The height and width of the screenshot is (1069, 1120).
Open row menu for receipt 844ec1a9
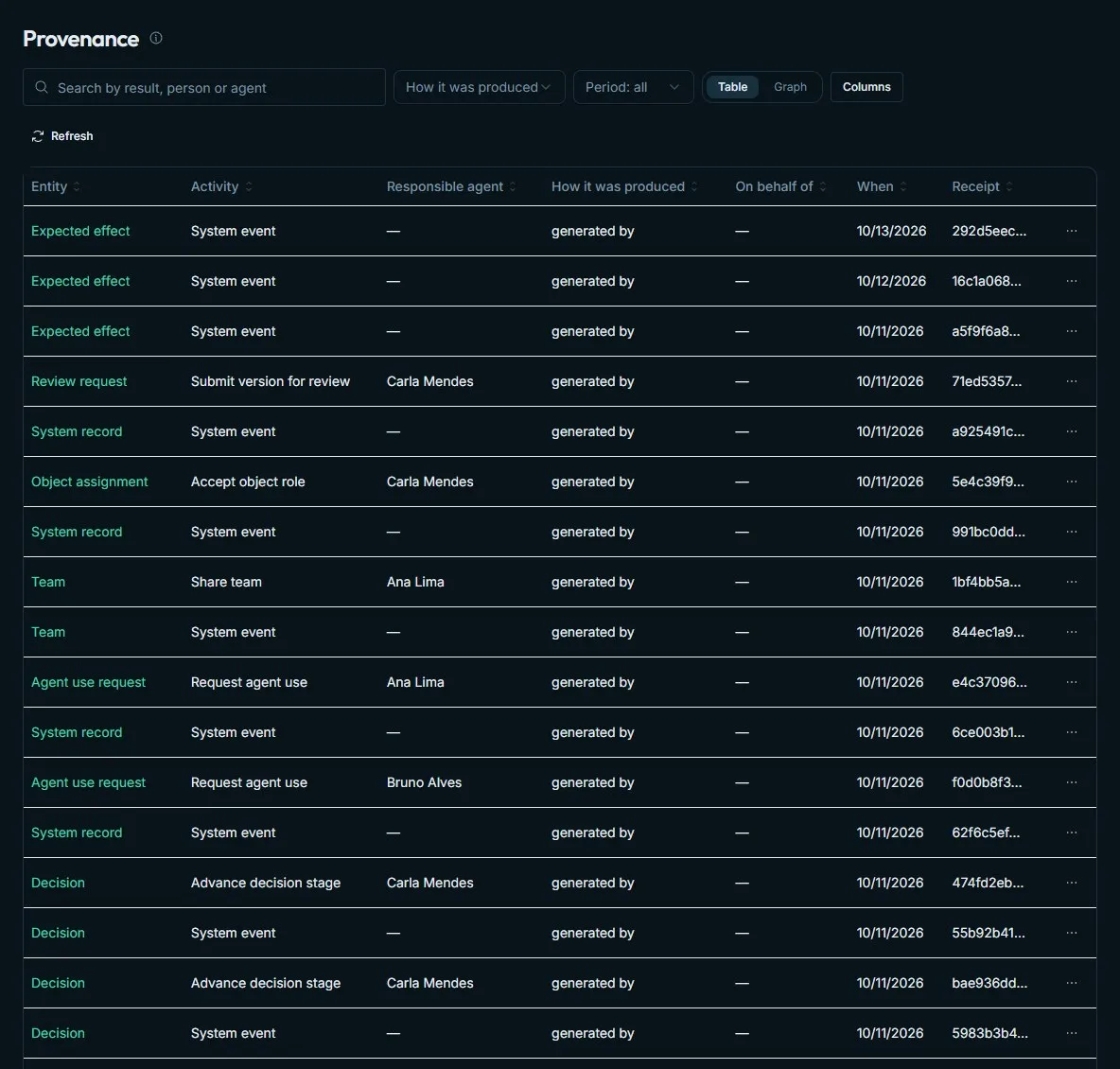[1072, 632]
